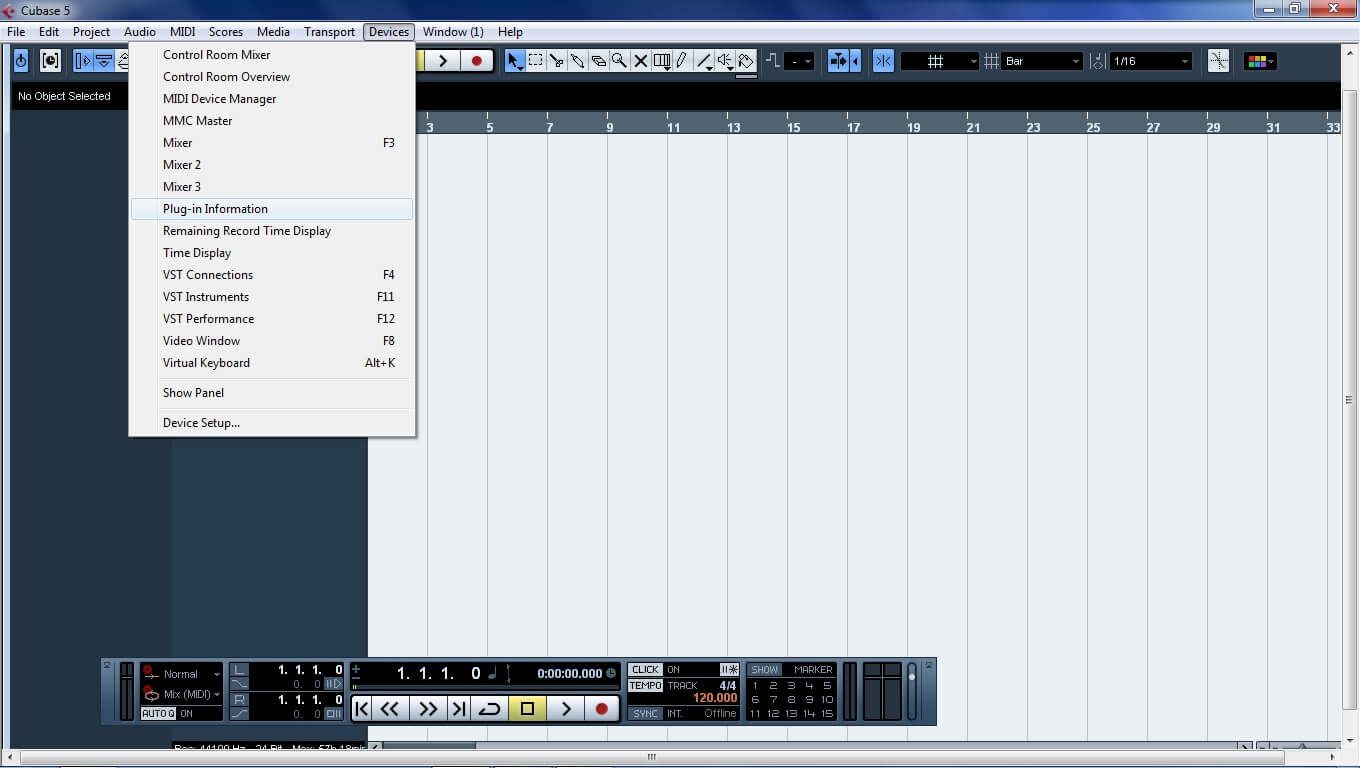The image size is (1360, 768).
Task: Open VST Instruments from Devices menu
Action: (x=272, y=297)
